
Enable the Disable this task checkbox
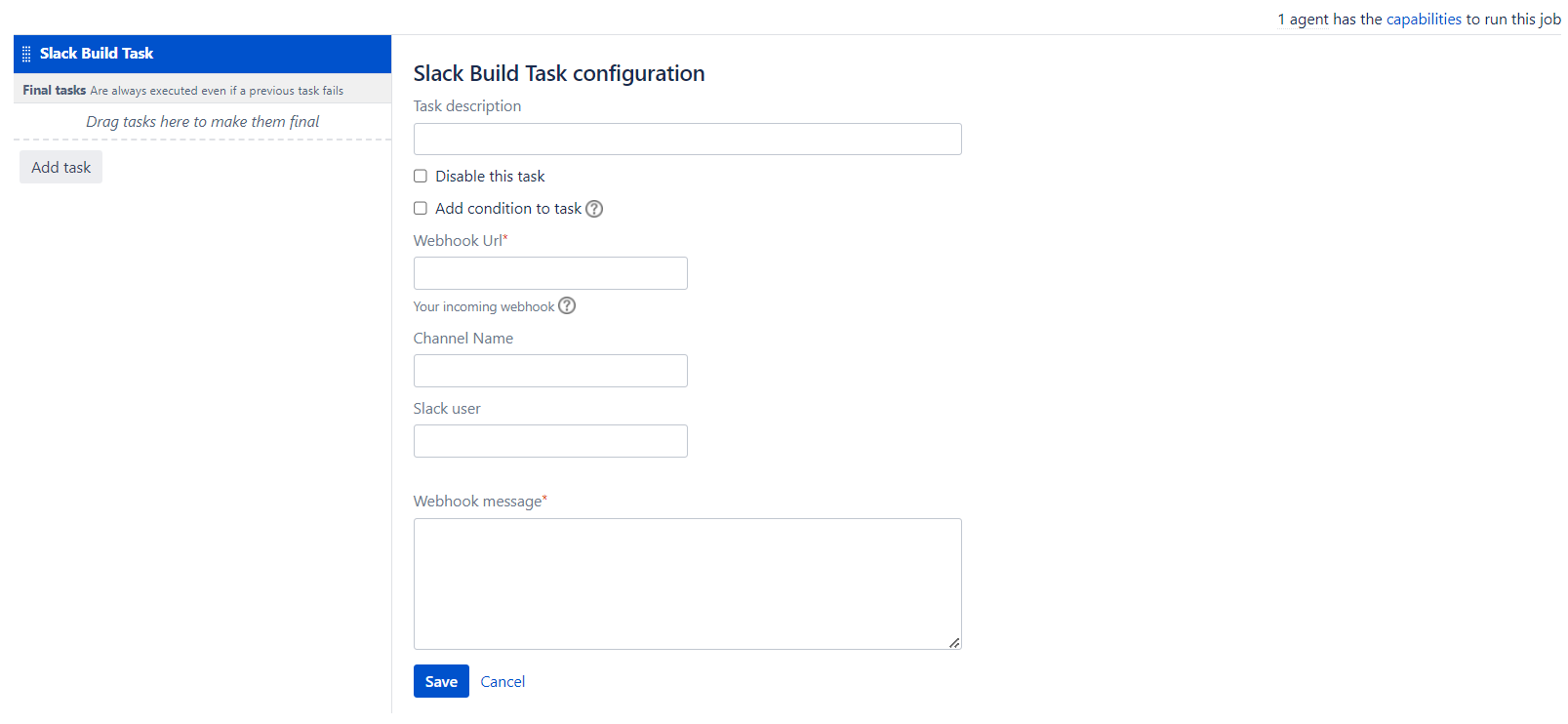click(421, 177)
